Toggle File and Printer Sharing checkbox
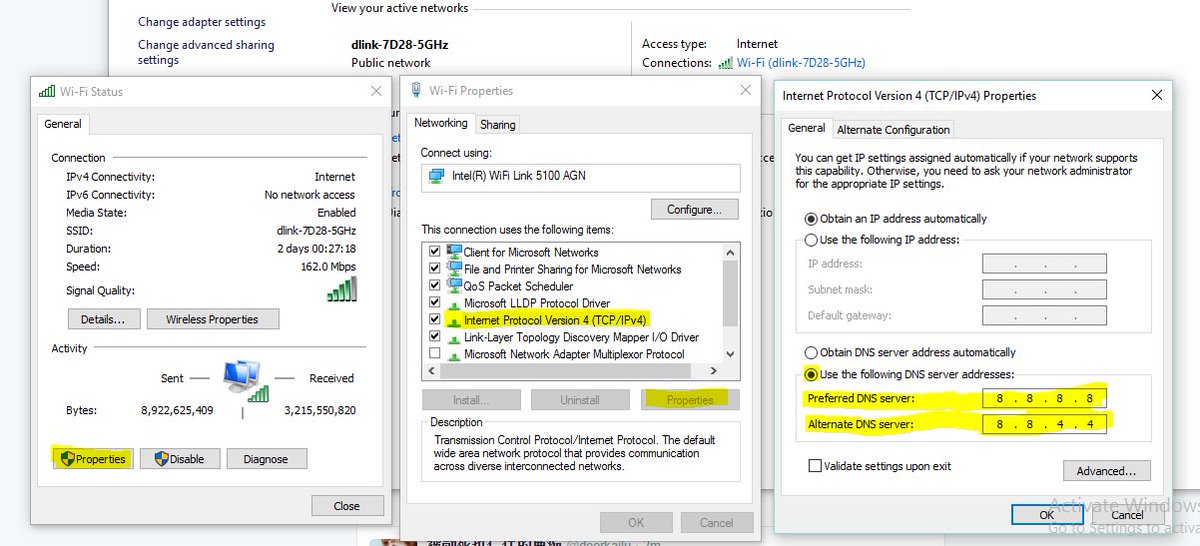The height and width of the screenshot is (546, 1200). click(434, 269)
